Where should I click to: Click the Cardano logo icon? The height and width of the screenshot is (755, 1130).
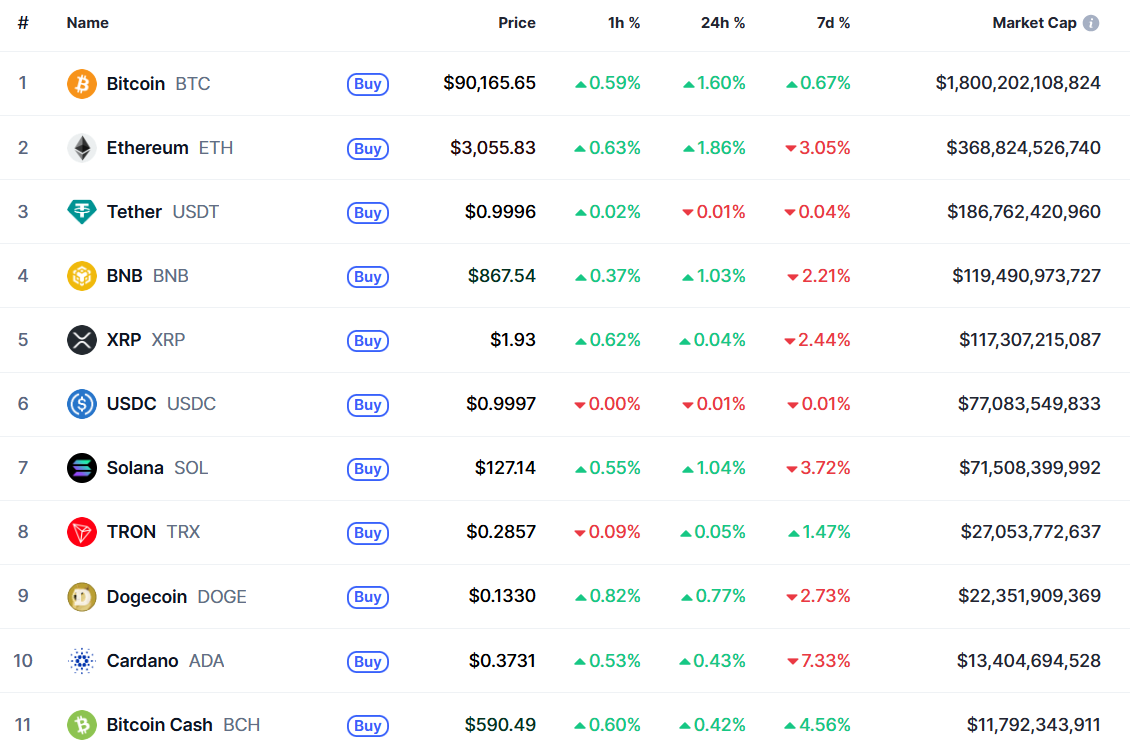(x=82, y=661)
